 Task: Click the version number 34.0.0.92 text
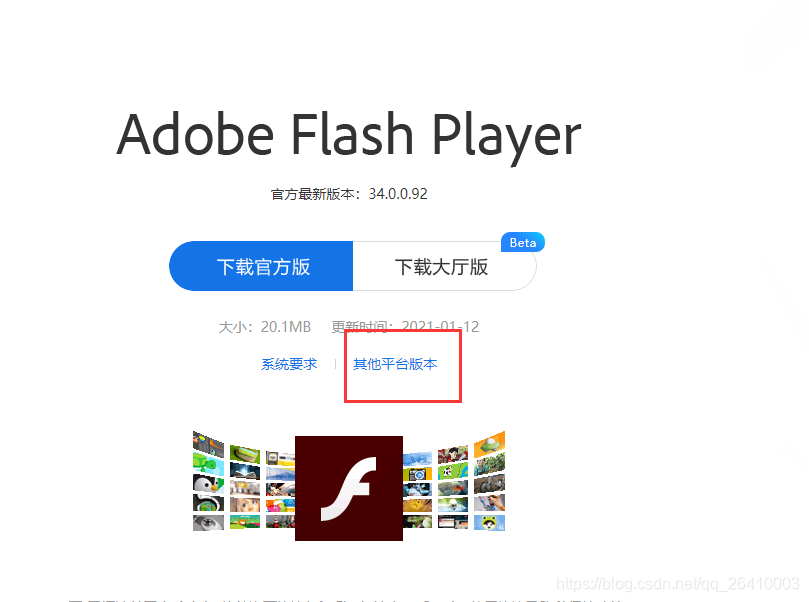398,194
